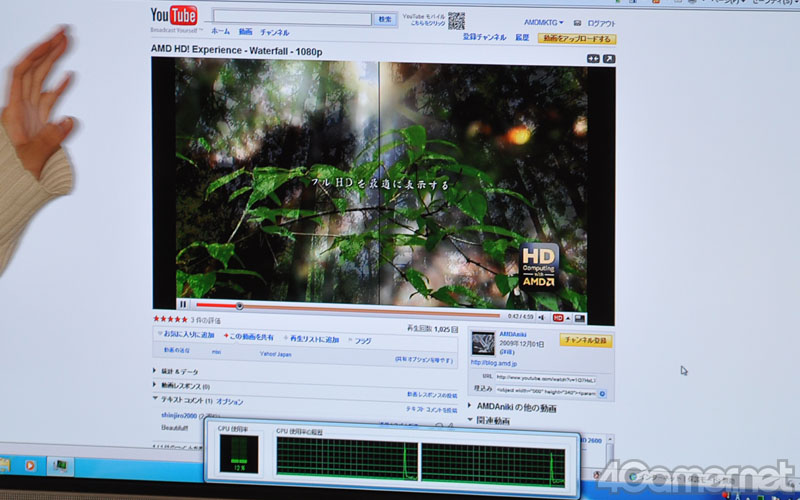
Task: Click the media player taskbar icon
Action: pyautogui.click(x=30, y=465)
